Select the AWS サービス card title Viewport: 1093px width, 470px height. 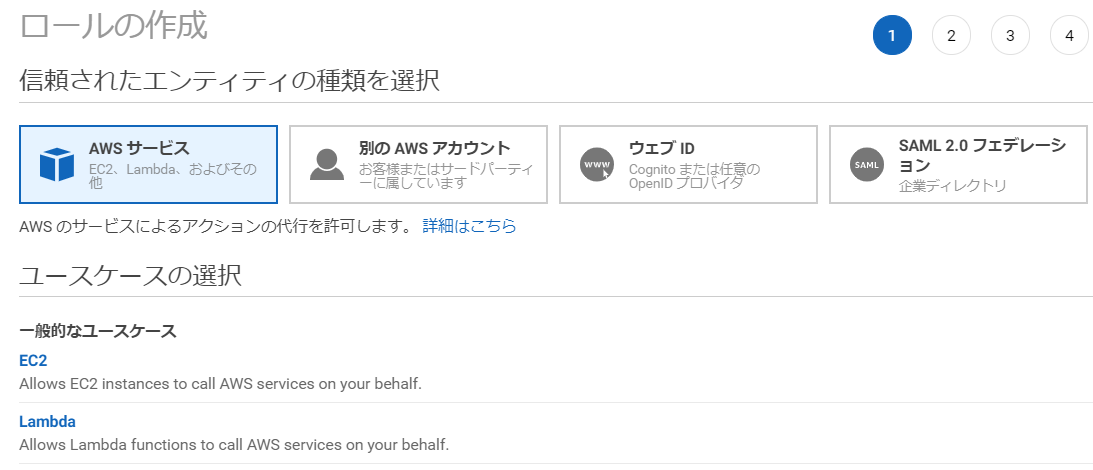pyautogui.click(x=139, y=148)
